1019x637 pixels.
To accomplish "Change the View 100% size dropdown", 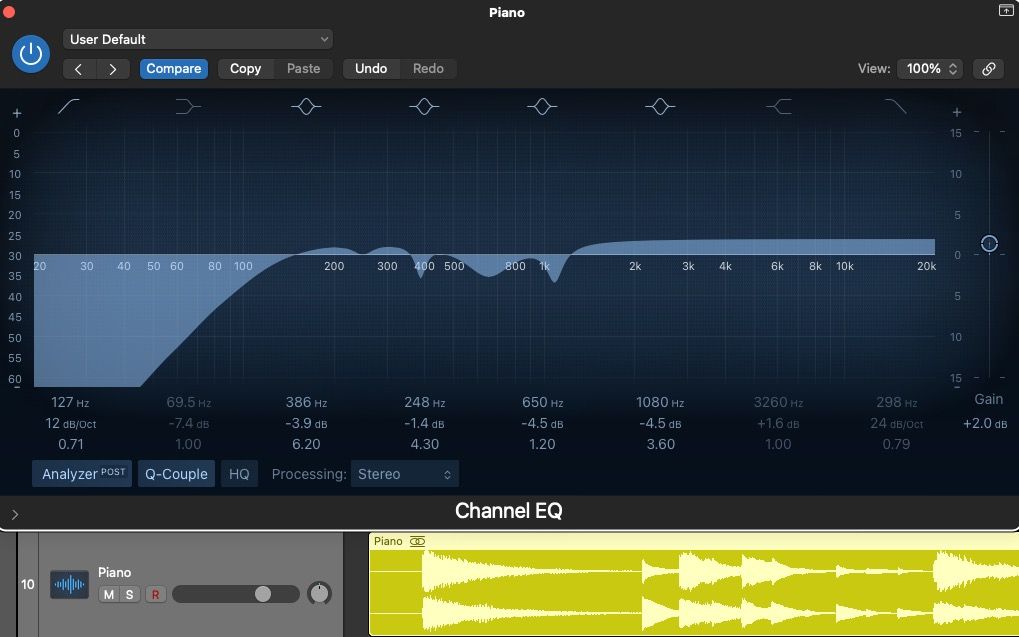I will coord(930,69).
